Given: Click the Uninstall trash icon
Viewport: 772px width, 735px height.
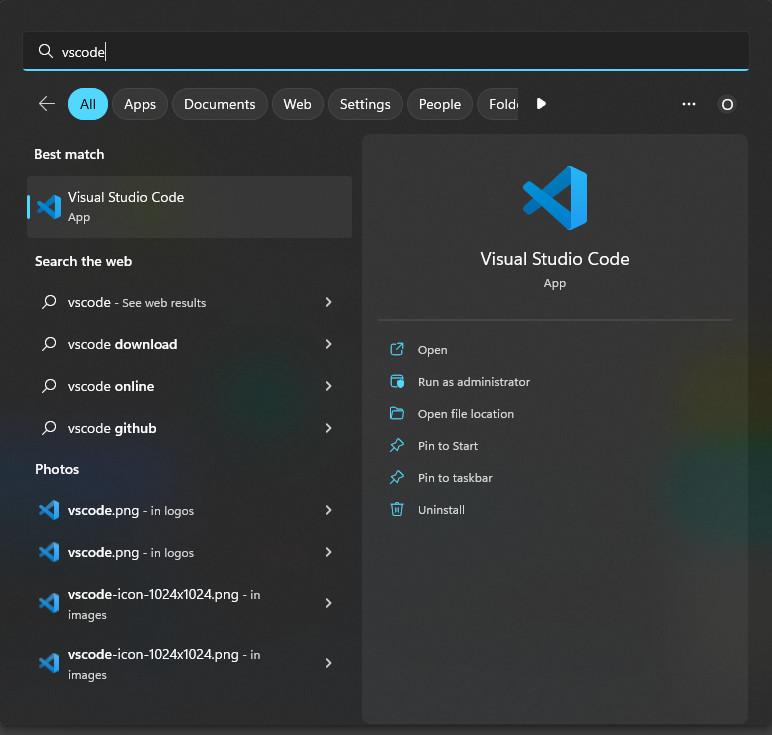Looking at the screenshot, I should pos(397,510).
